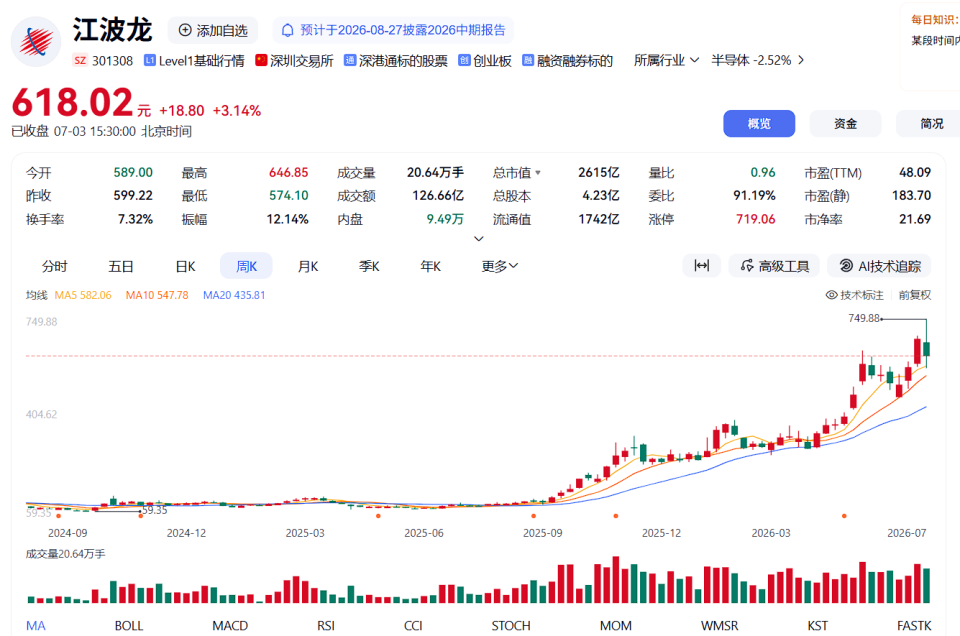Open the 简况 profile tab
Image resolution: width=960 pixels, height=636 pixels.
(x=928, y=124)
